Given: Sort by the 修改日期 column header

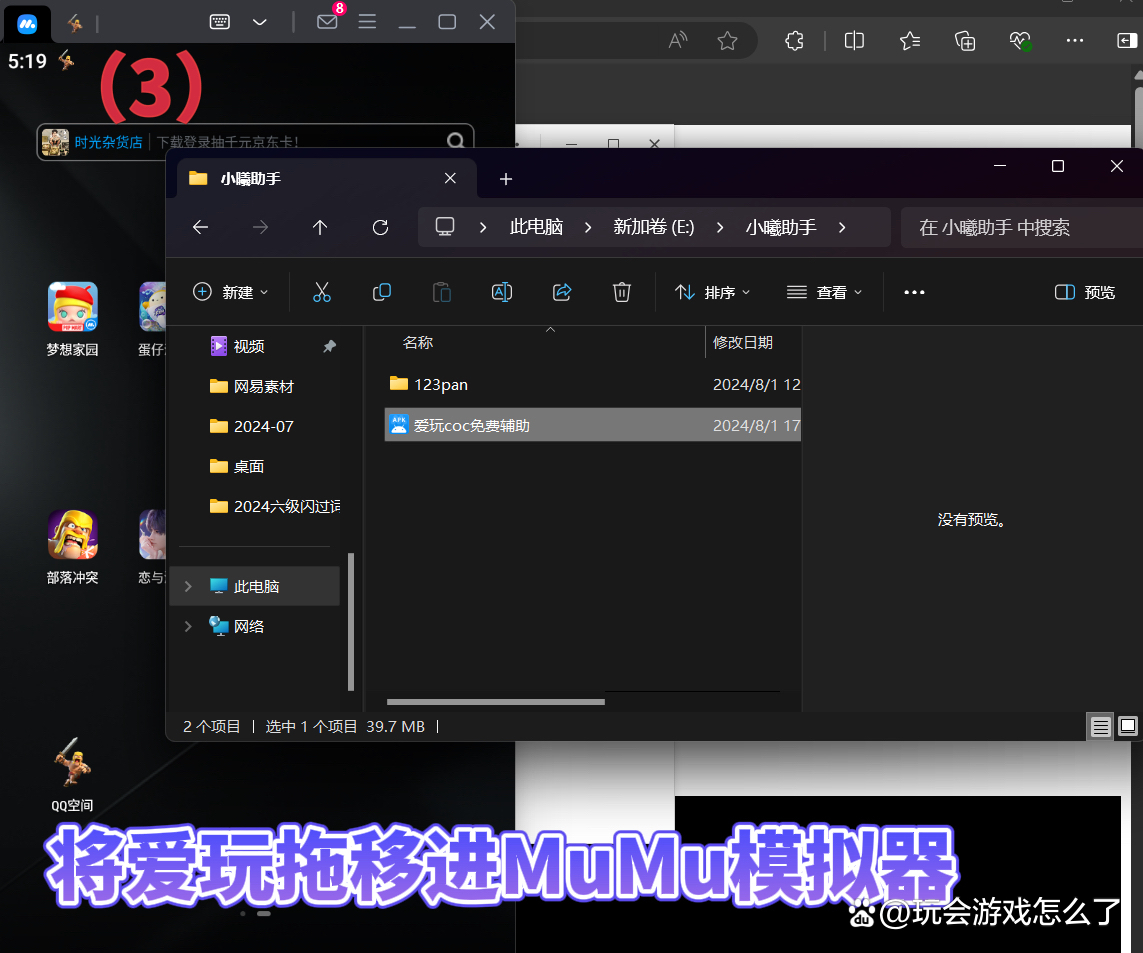Looking at the screenshot, I should 743,343.
